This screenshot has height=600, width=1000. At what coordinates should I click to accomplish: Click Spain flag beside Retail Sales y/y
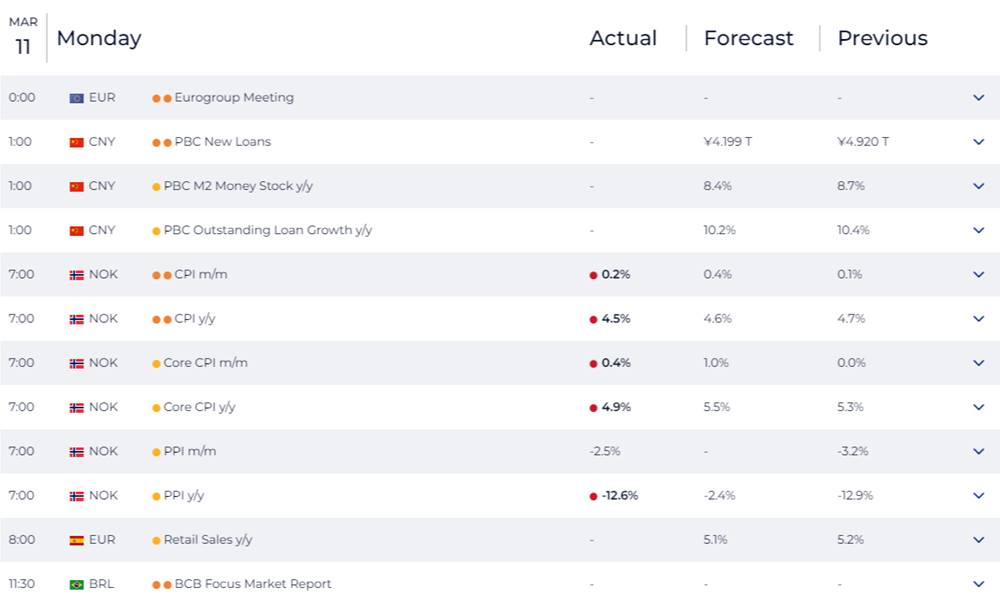(x=76, y=540)
